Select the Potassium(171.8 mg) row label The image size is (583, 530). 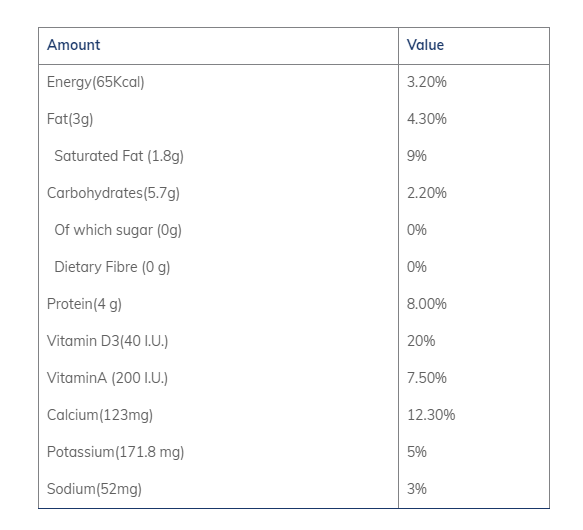click(116, 452)
